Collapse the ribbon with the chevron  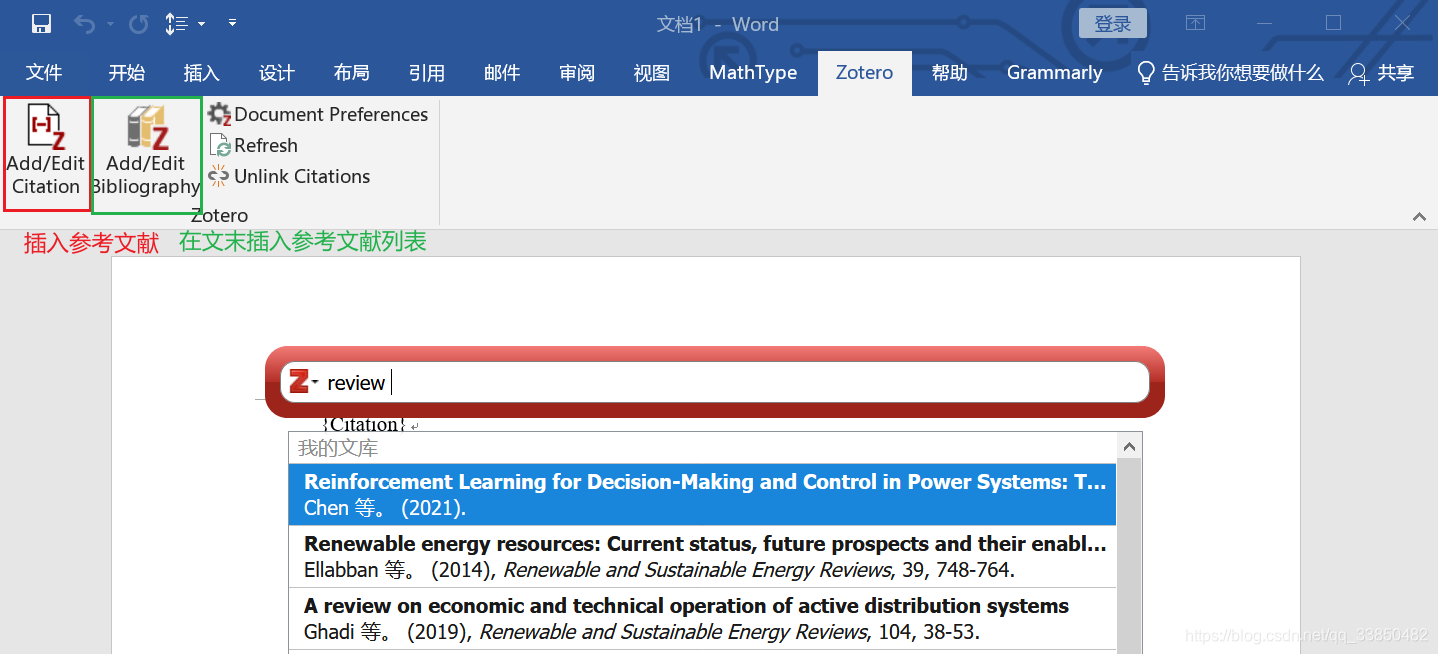click(x=1418, y=216)
